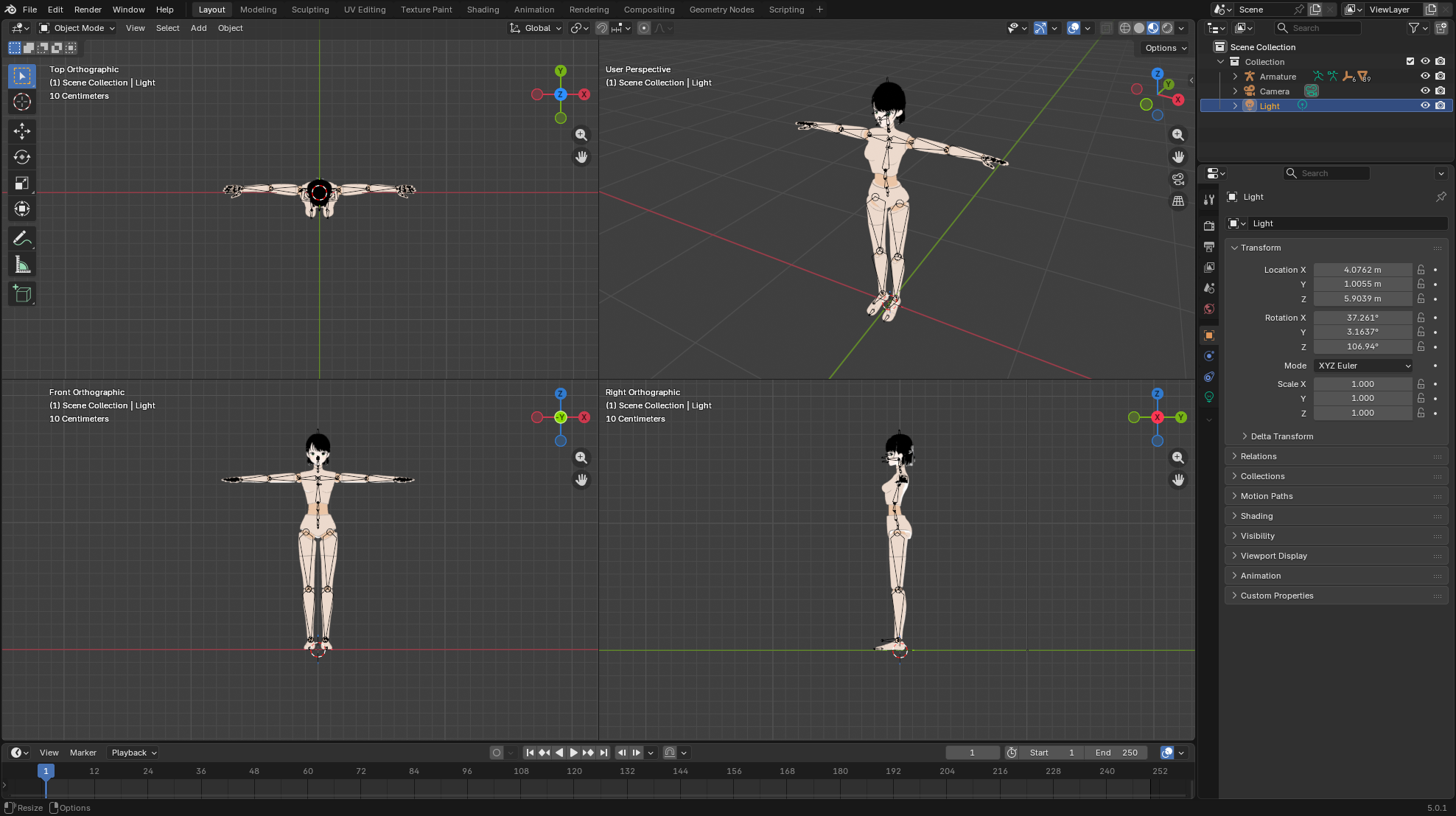Click the Options button in the viewport
The width and height of the screenshot is (1456, 816).
tap(1165, 48)
